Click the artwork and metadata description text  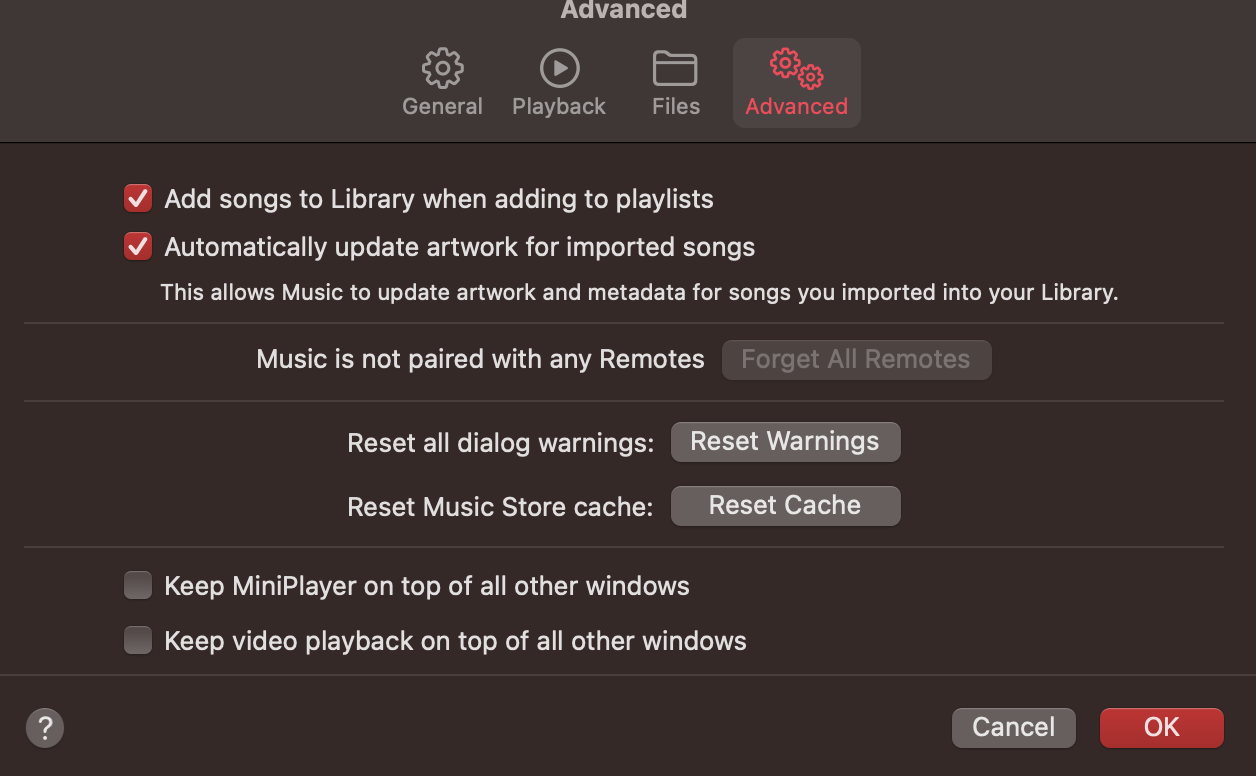(639, 293)
